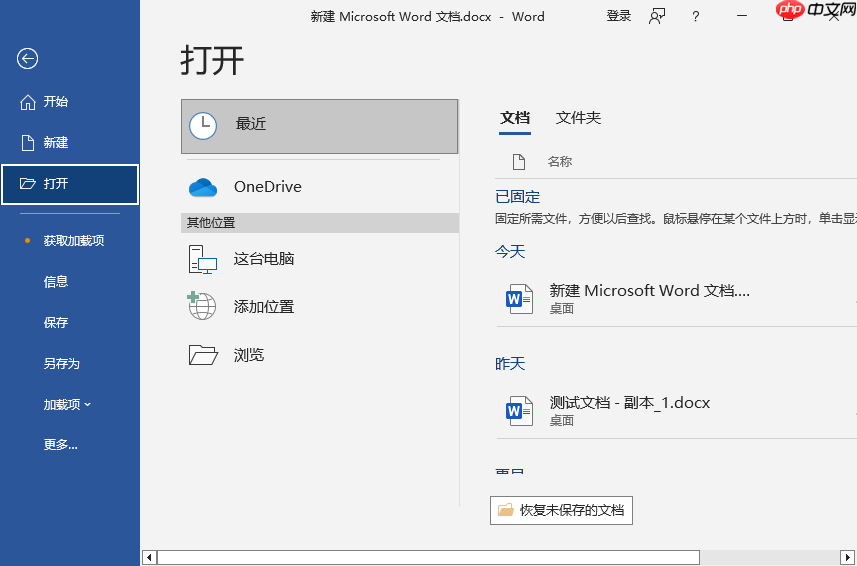The height and width of the screenshot is (566, 857).
Task: Click the OneDrive cloud icon
Action: coord(203,187)
